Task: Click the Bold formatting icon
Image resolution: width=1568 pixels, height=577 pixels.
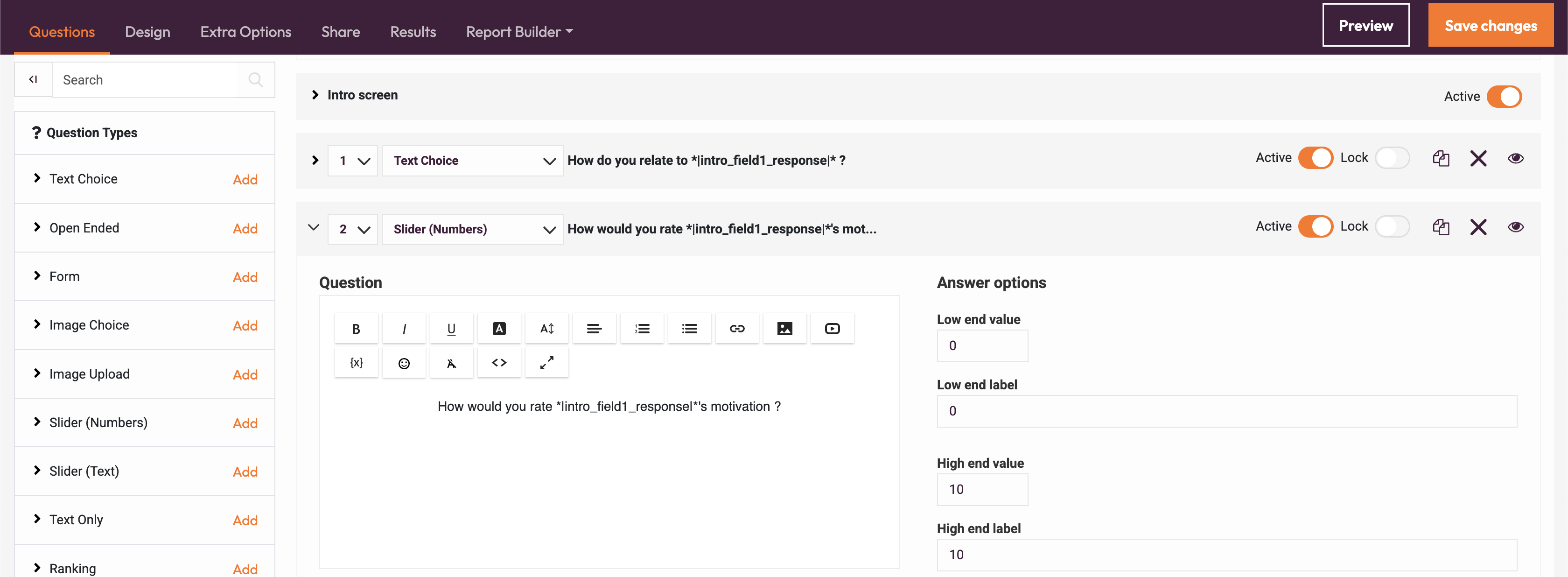Action: [356, 329]
